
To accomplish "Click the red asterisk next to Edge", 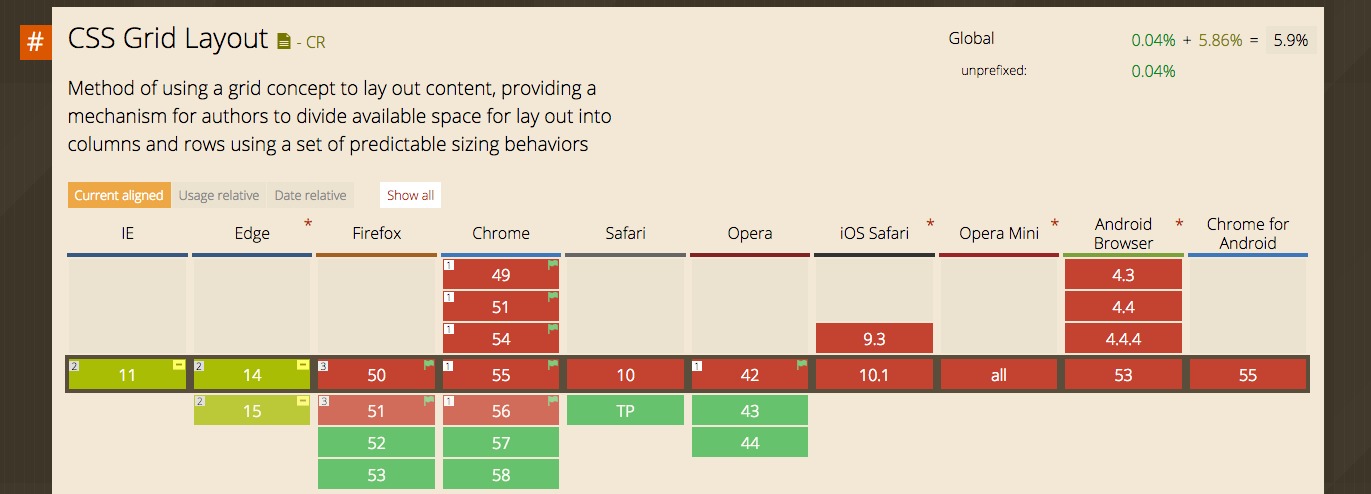I will [x=308, y=223].
